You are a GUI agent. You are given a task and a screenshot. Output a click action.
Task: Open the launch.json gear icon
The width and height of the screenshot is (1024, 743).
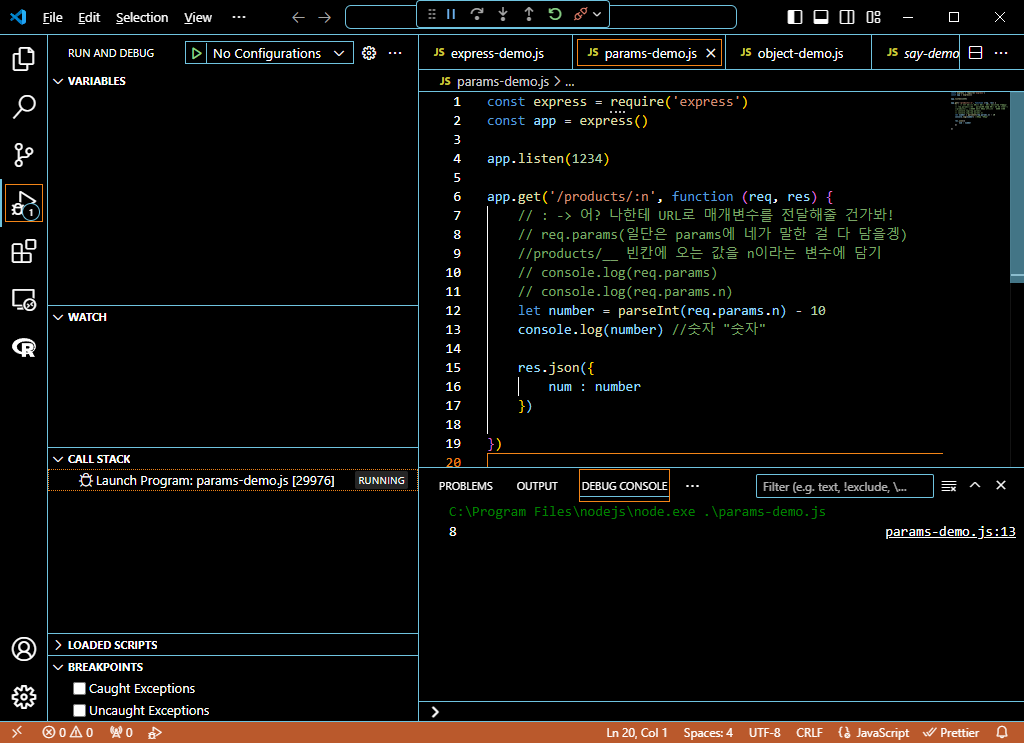[369, 53]
